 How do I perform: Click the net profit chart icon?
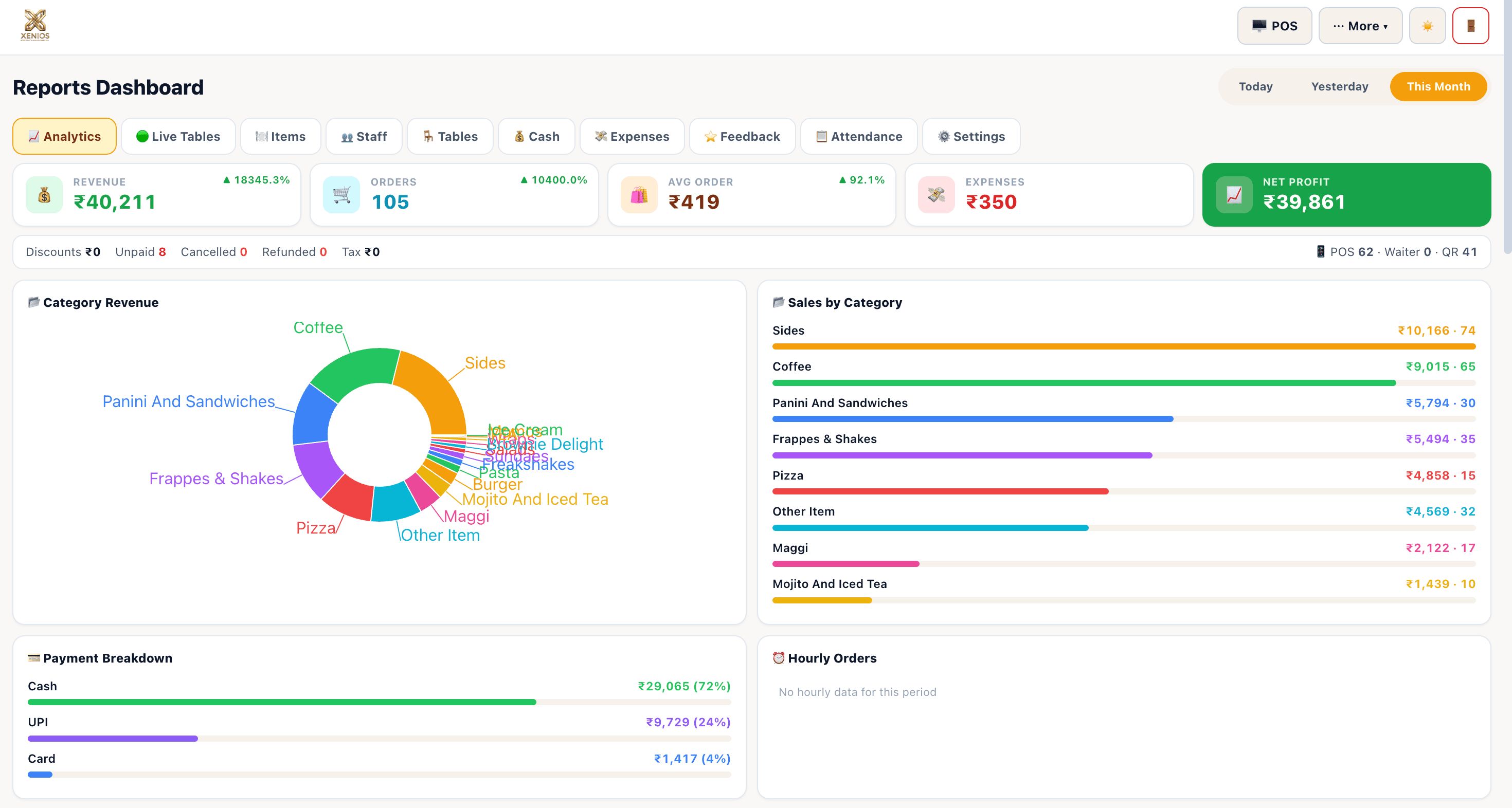coord(1234,195)
